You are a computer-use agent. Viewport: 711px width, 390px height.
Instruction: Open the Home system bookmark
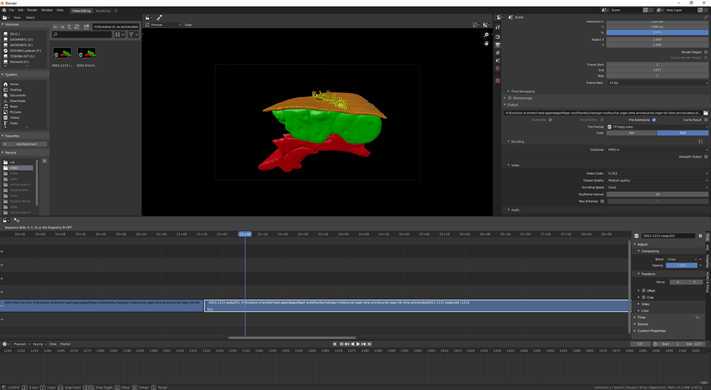pos(14,84)
